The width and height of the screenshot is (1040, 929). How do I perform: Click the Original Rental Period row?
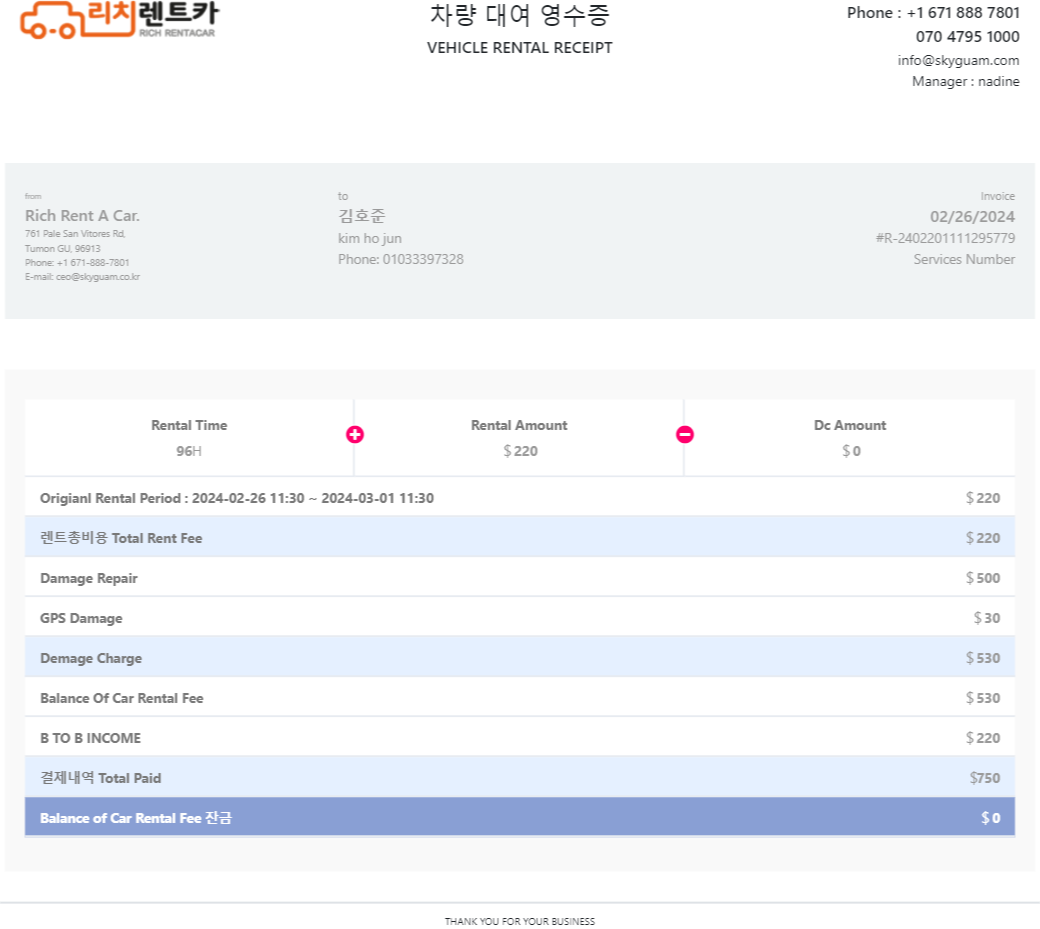click(519, 498)
